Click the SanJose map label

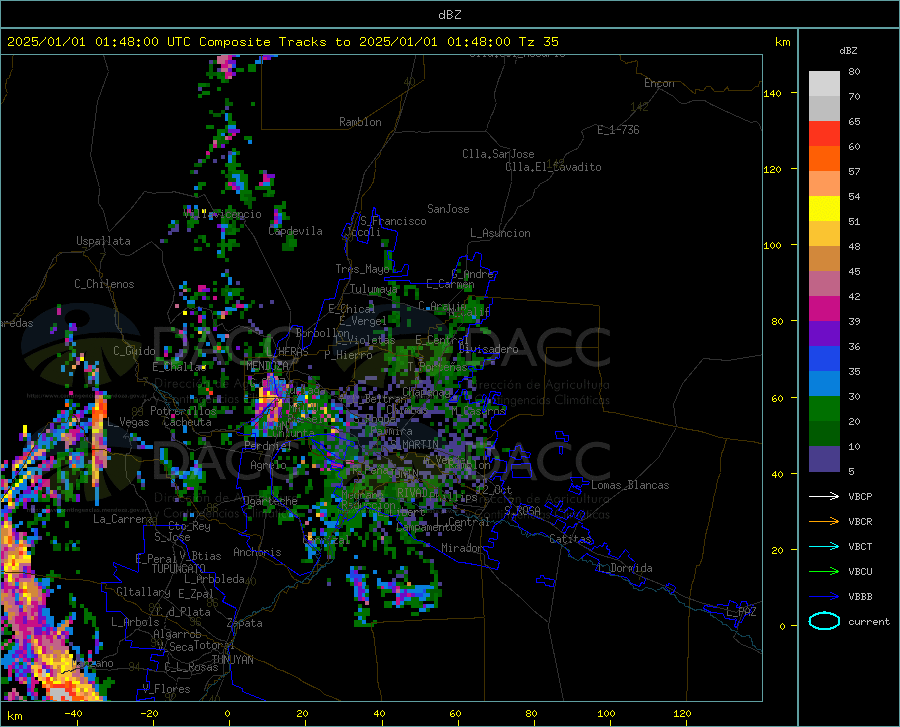(448, 209)
